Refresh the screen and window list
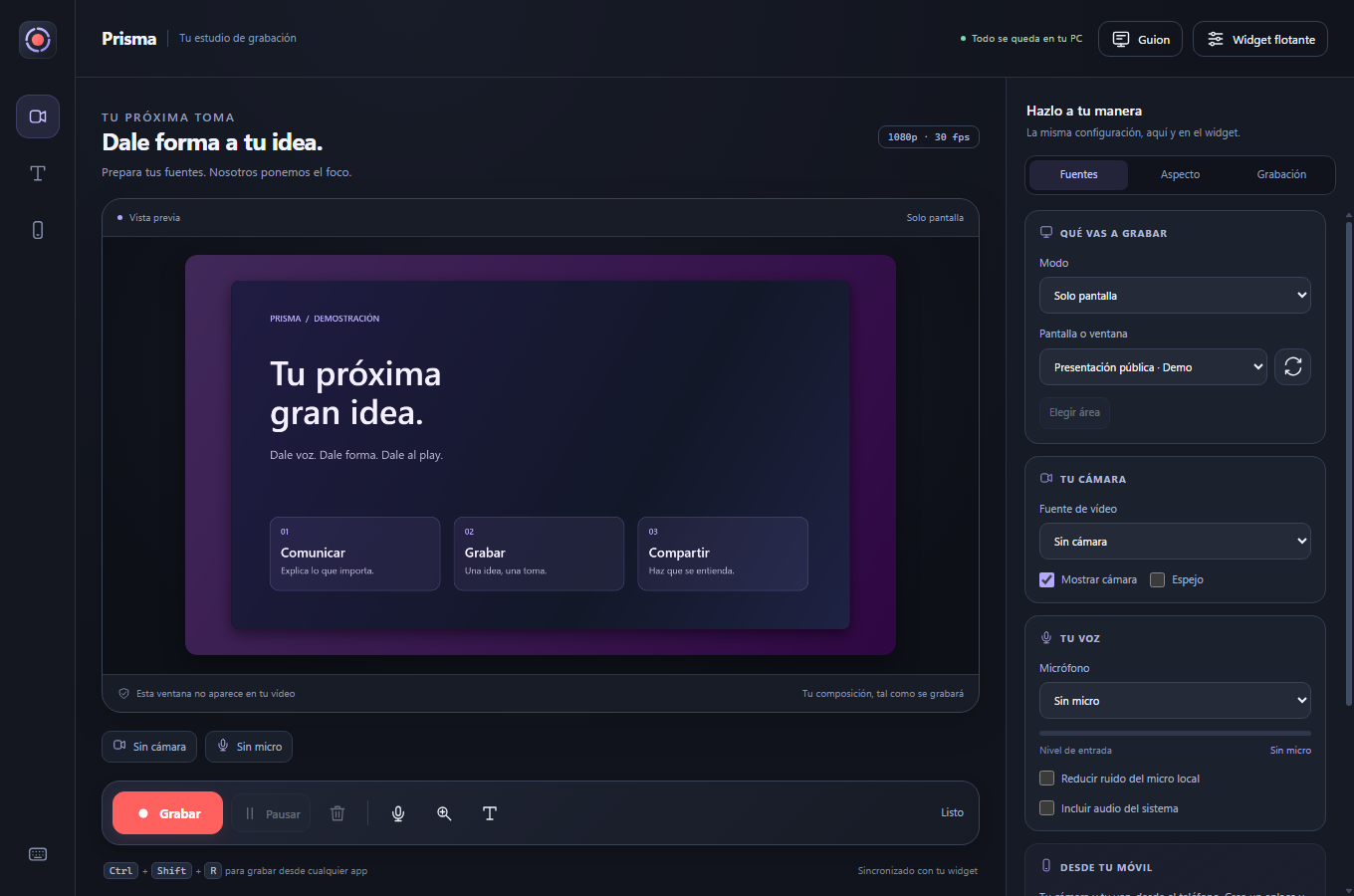1354x896 pixels. (x=1292, y=367)
